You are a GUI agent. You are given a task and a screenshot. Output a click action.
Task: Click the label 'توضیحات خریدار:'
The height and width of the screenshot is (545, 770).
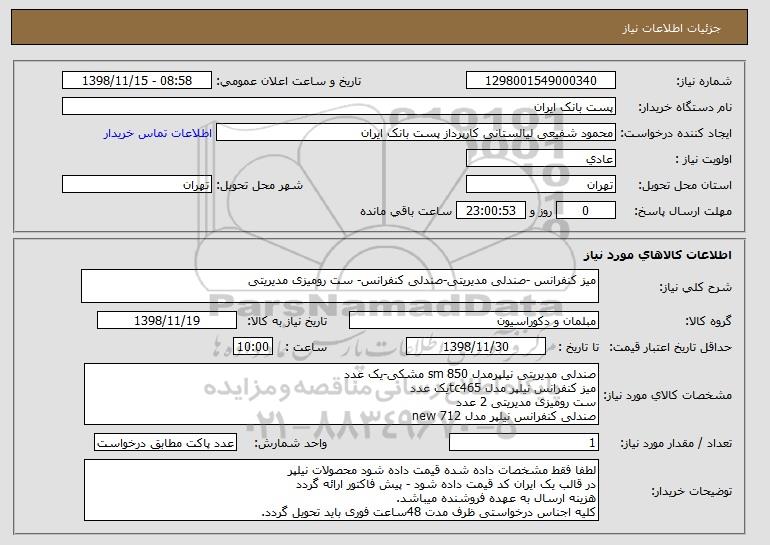pos(691,491)
